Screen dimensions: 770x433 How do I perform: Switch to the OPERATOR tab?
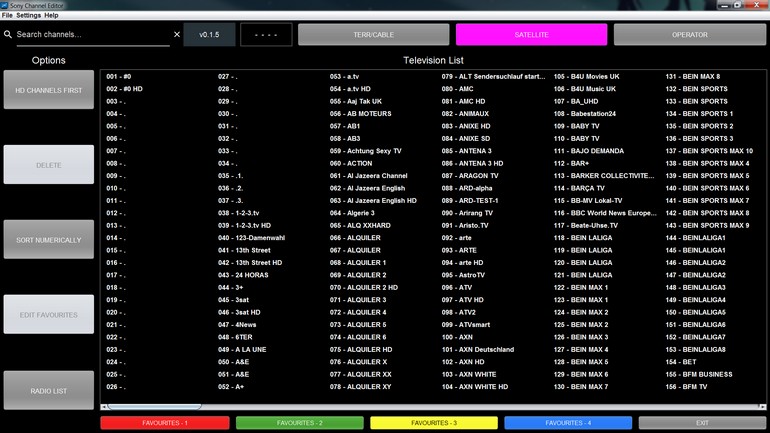689,34
